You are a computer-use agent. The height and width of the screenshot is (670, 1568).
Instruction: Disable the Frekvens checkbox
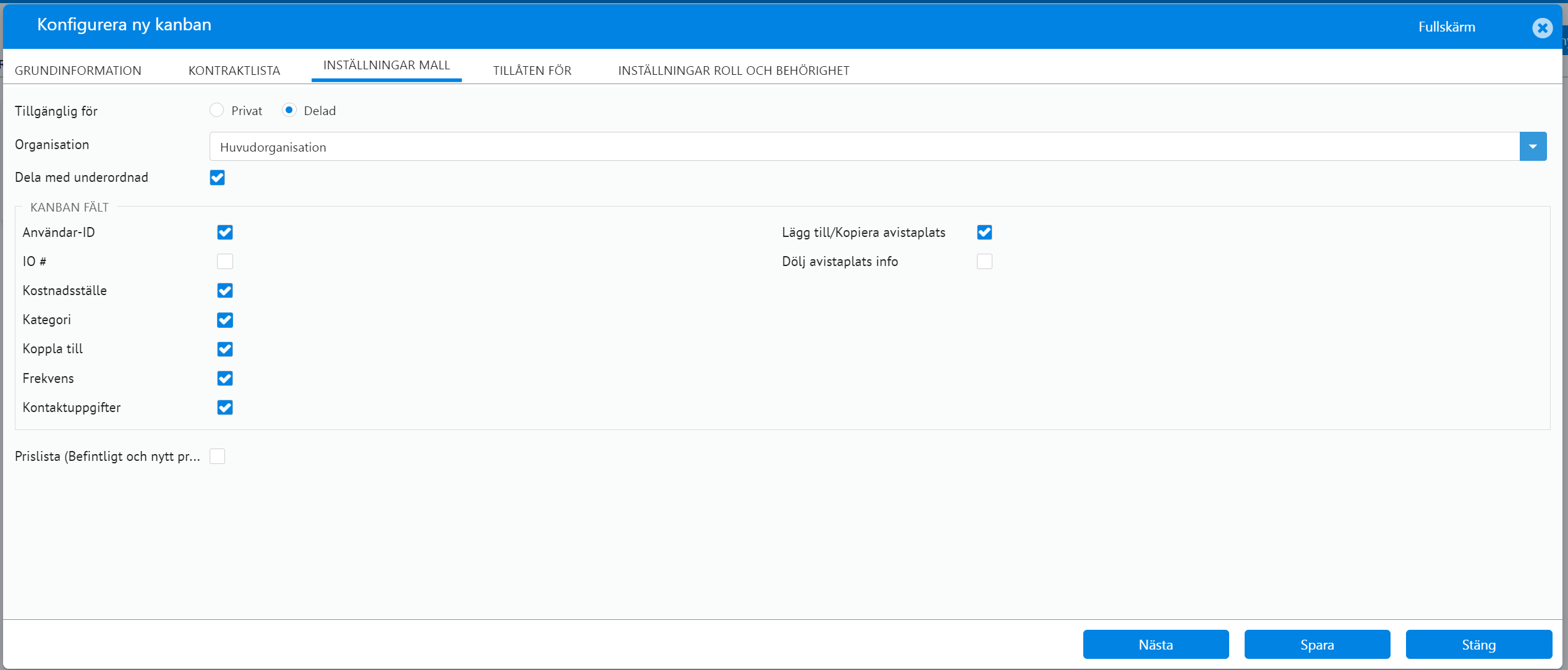point(225,379)
